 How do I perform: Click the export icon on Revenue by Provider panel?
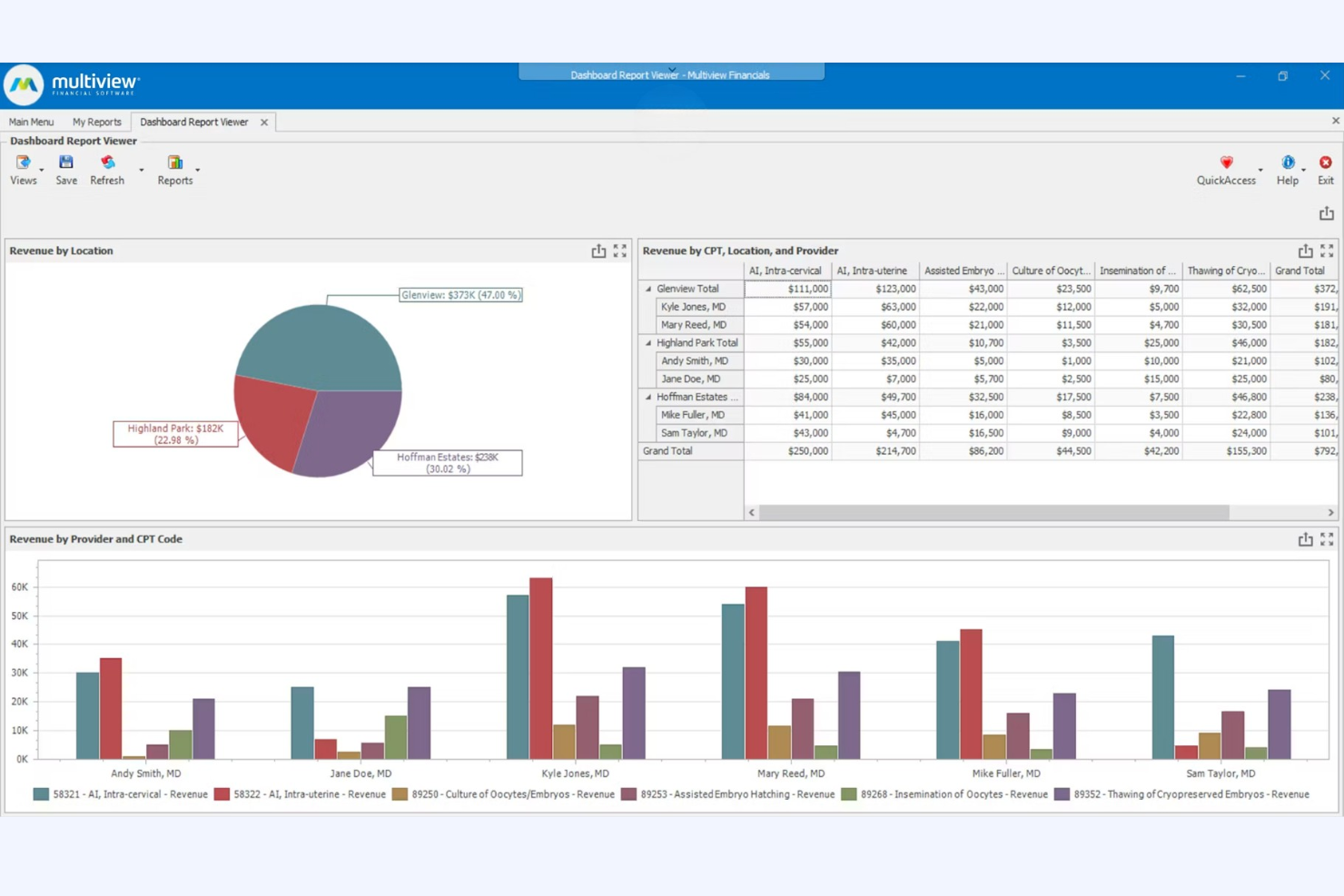click(x=1304, y=538)
